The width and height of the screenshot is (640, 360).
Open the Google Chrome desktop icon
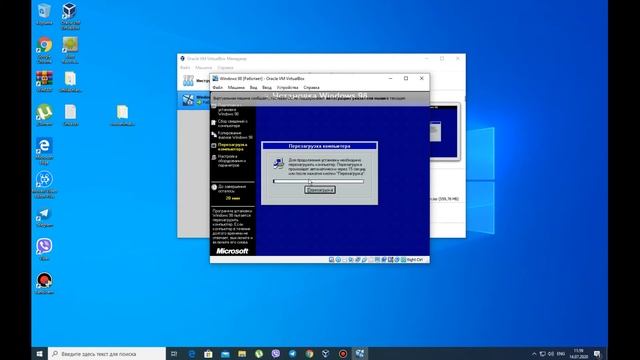click(44, 51)
